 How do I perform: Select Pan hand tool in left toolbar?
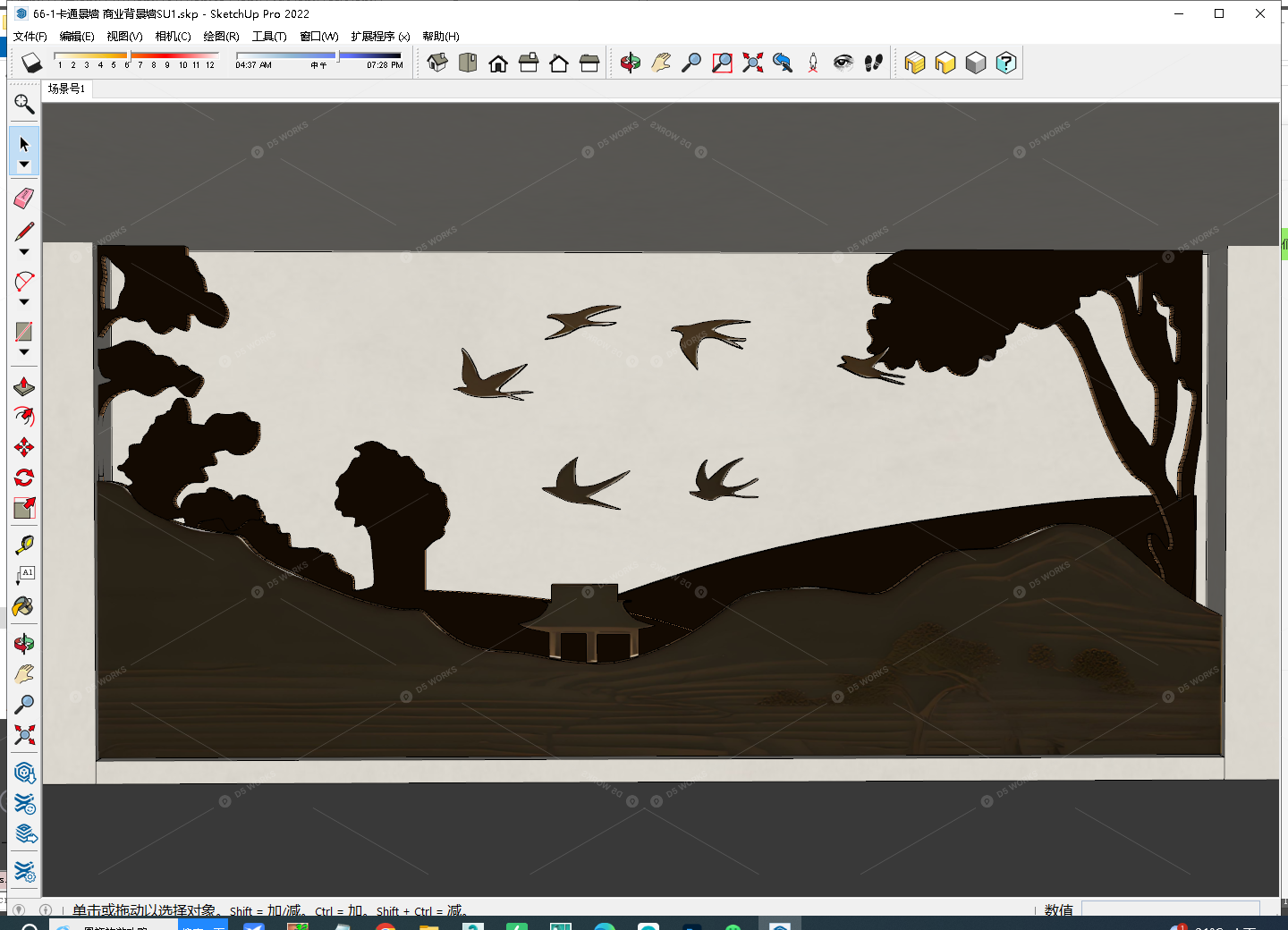click(24, 673)
